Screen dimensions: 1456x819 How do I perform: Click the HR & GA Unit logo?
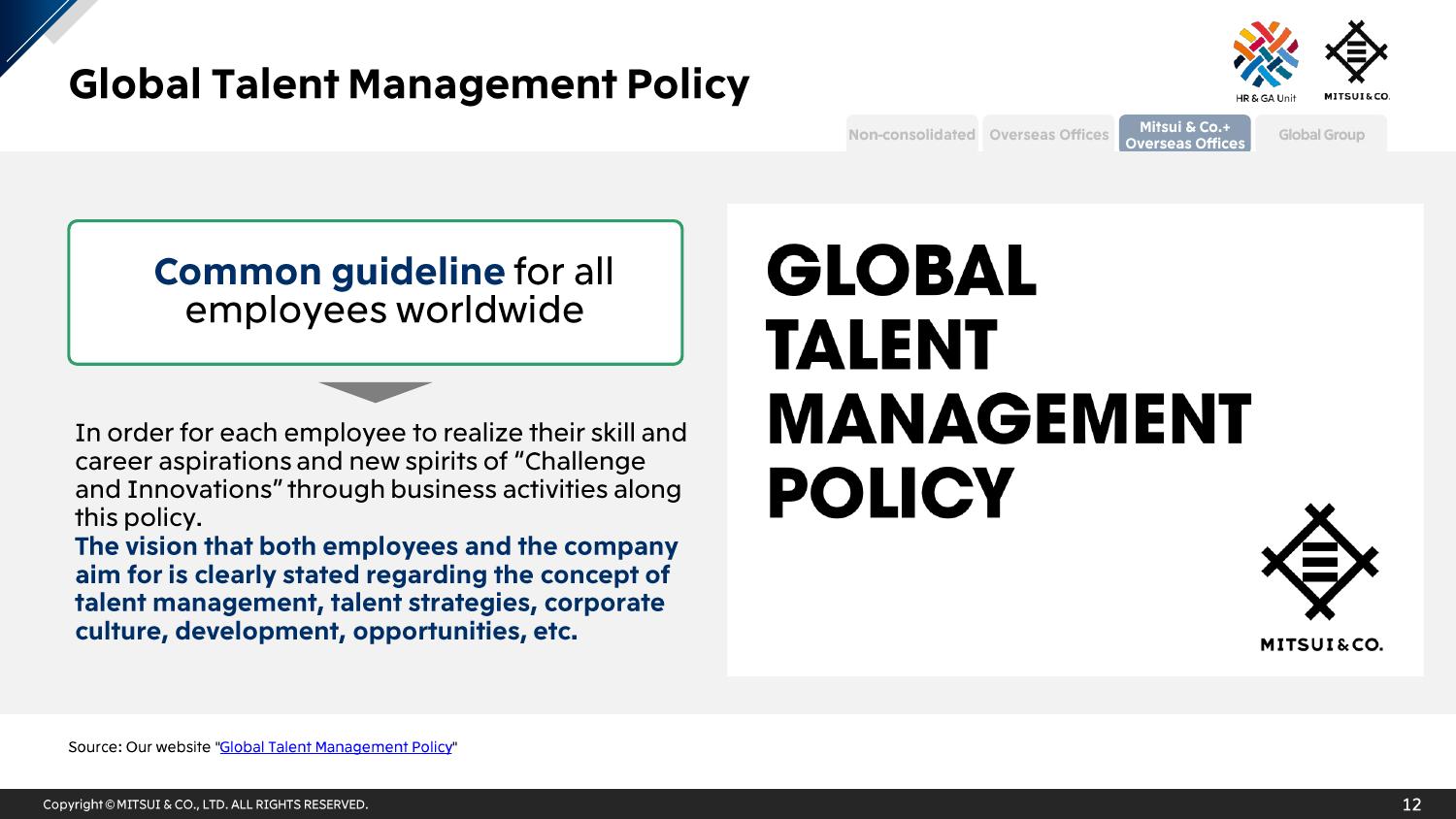1266,62
